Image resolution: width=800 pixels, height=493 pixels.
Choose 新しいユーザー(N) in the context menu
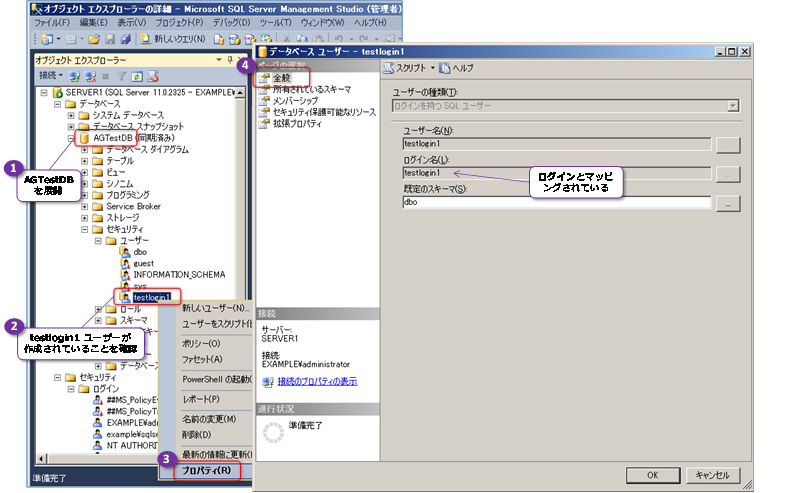(x=216, y=308)
